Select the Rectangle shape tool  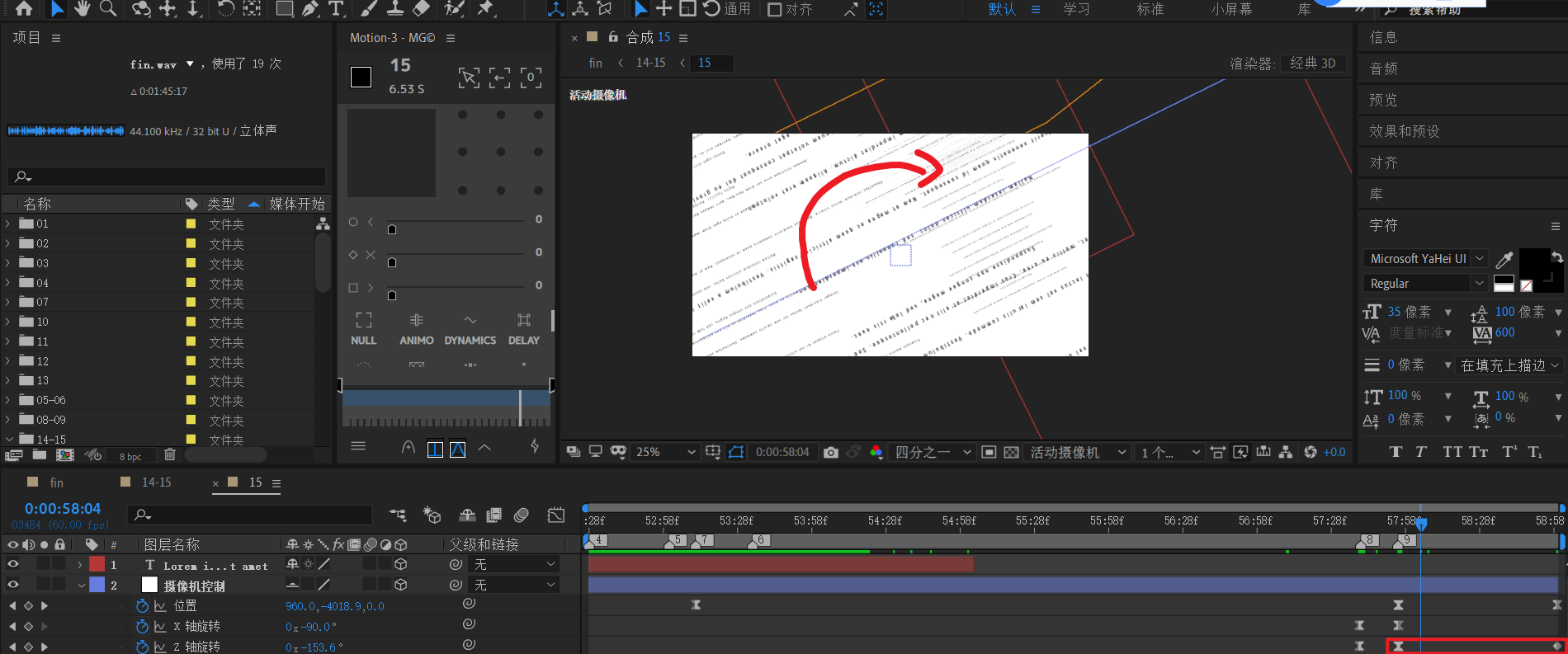(x=284, y=8)
